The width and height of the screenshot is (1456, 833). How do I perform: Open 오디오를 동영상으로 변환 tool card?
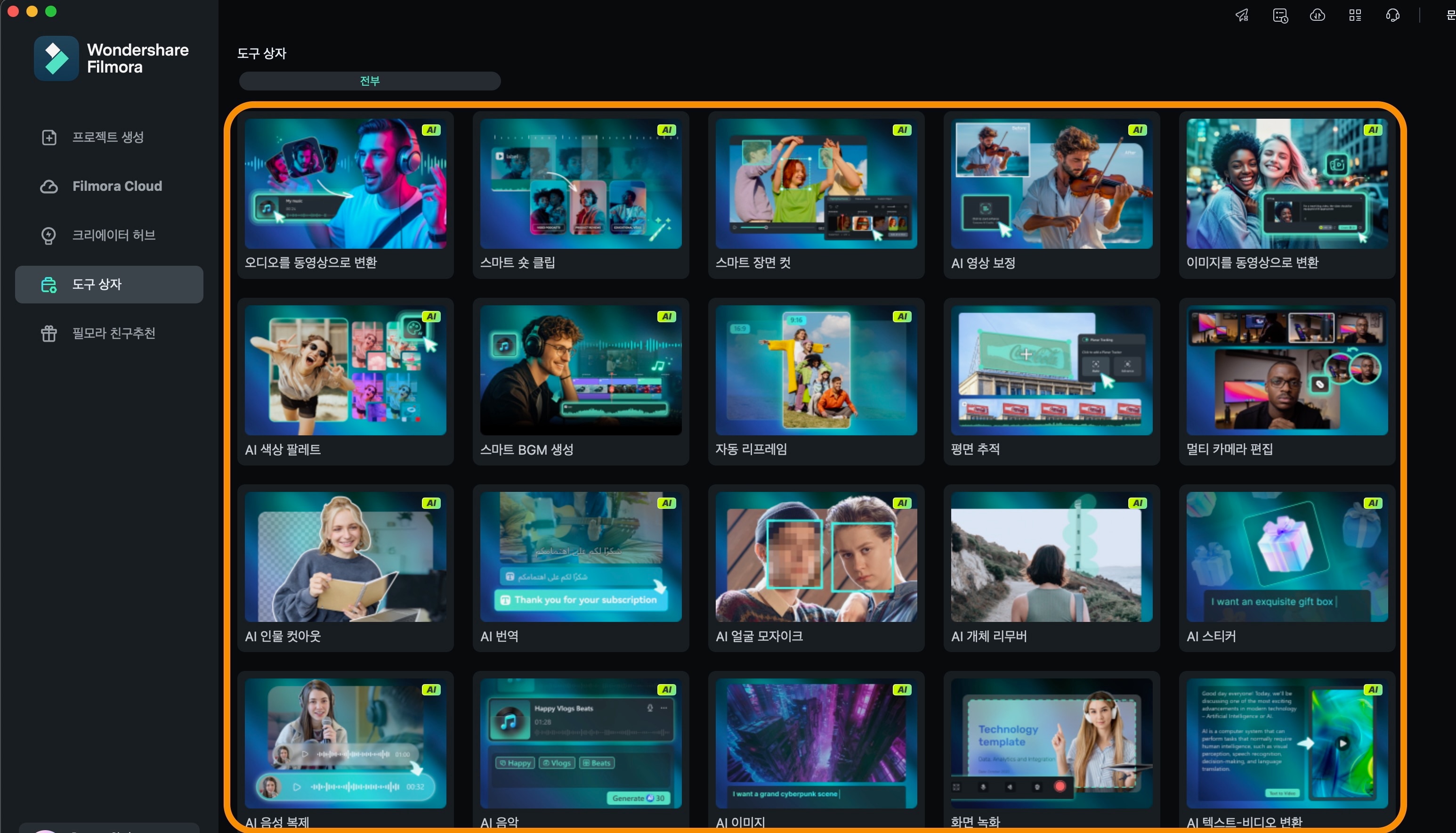(345, 195)
